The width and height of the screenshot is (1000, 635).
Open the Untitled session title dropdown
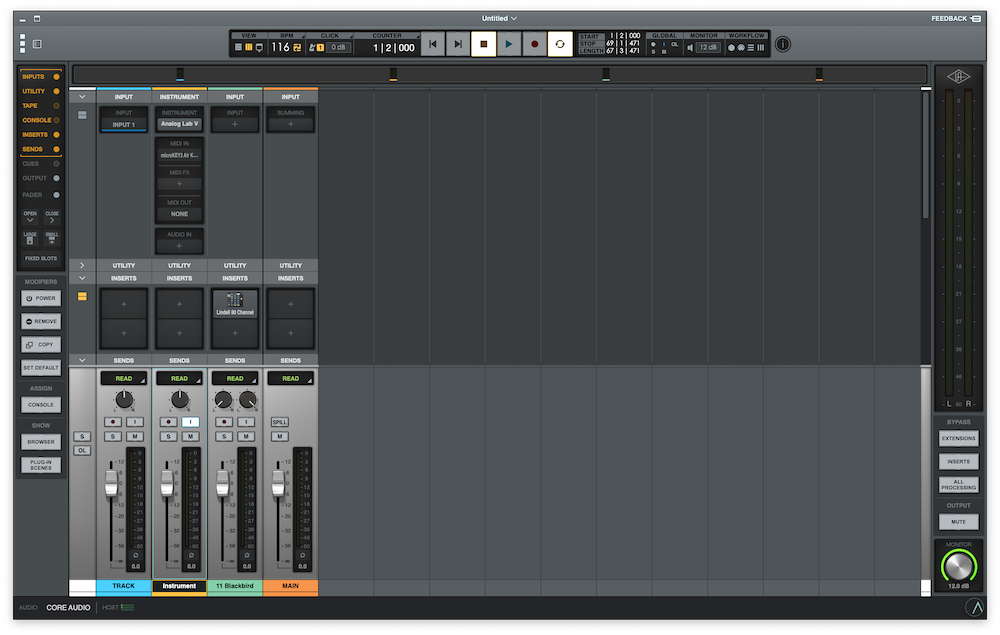pos(499,18)
